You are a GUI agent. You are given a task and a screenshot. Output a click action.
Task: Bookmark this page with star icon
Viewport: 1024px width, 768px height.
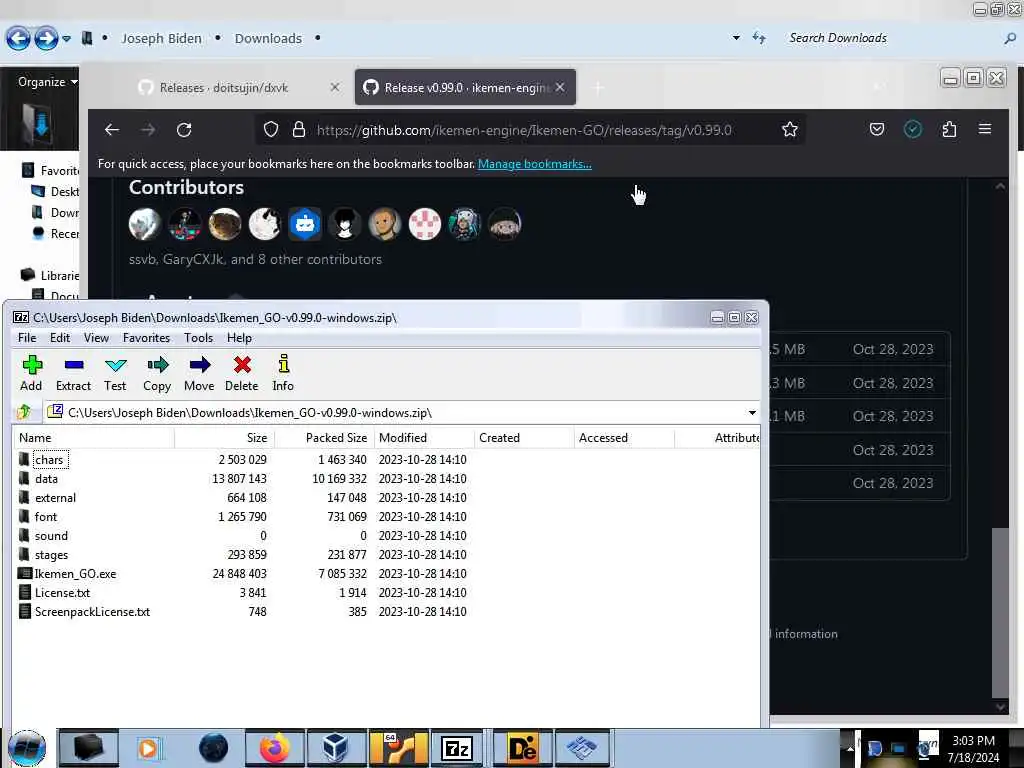pyautogui.click(x=790, y=129)
